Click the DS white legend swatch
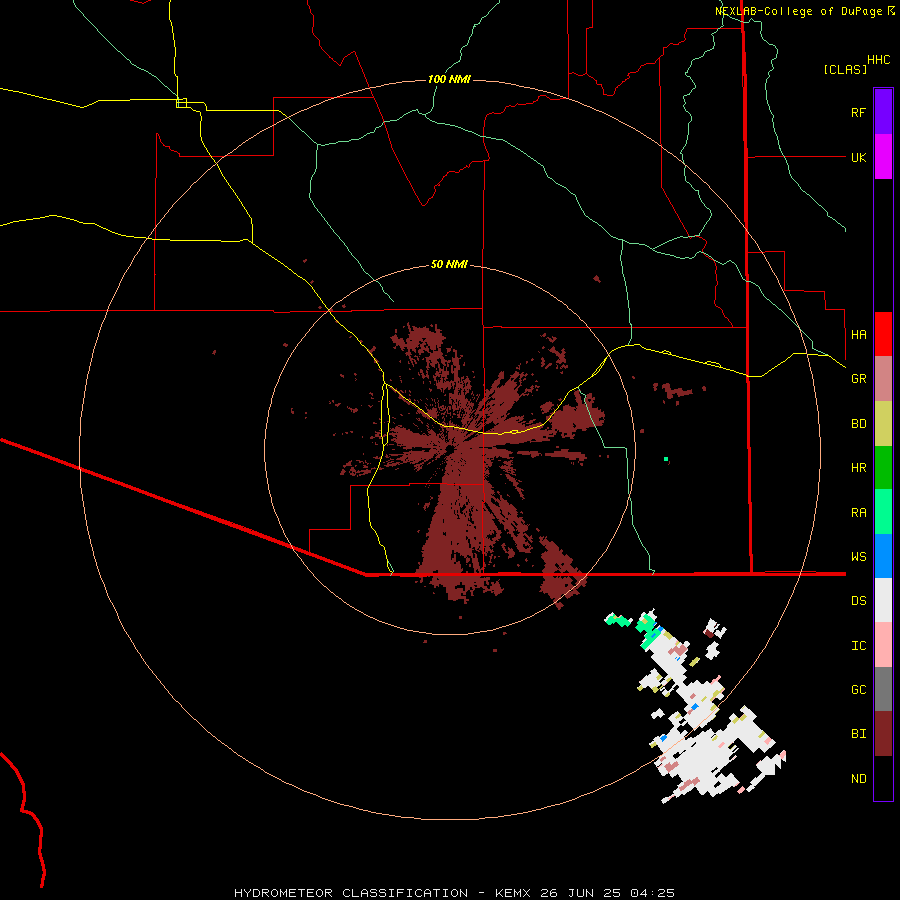900x900 pixels. (x=883, y=600)
